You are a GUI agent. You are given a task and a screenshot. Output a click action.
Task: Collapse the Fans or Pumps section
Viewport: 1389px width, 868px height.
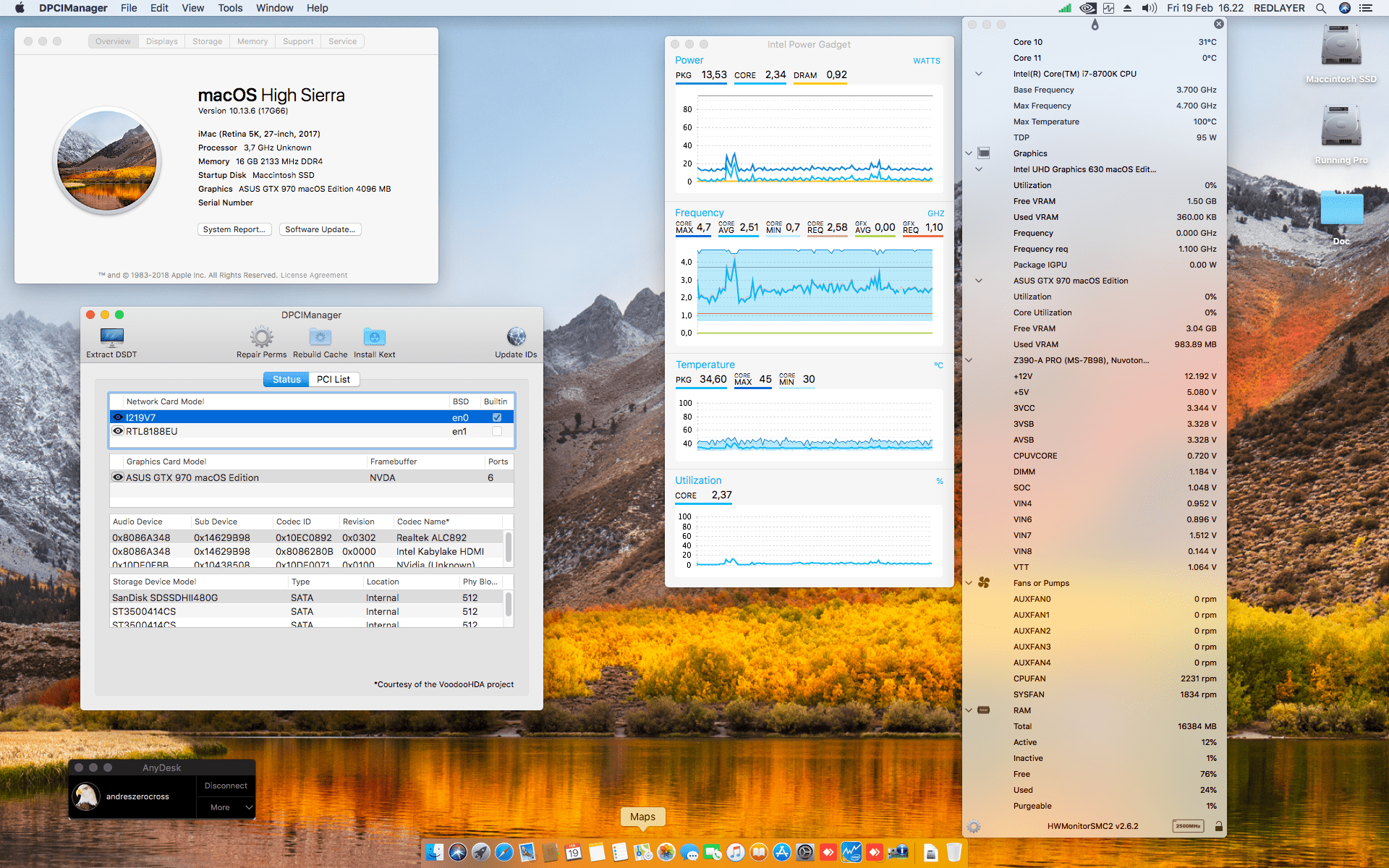click(x=969, y=583)
